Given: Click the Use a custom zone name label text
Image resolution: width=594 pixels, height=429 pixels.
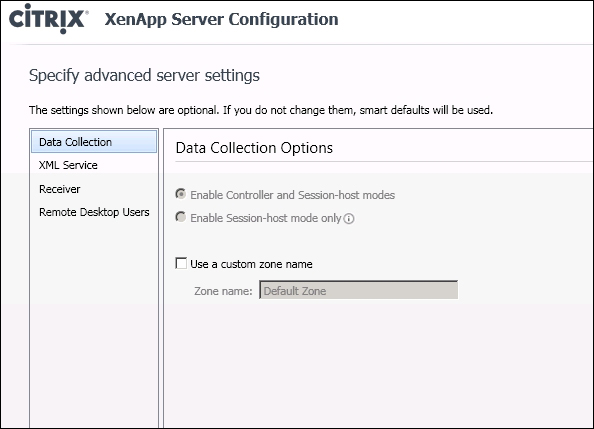Looking at the screenshot, I should pos(251,264).
